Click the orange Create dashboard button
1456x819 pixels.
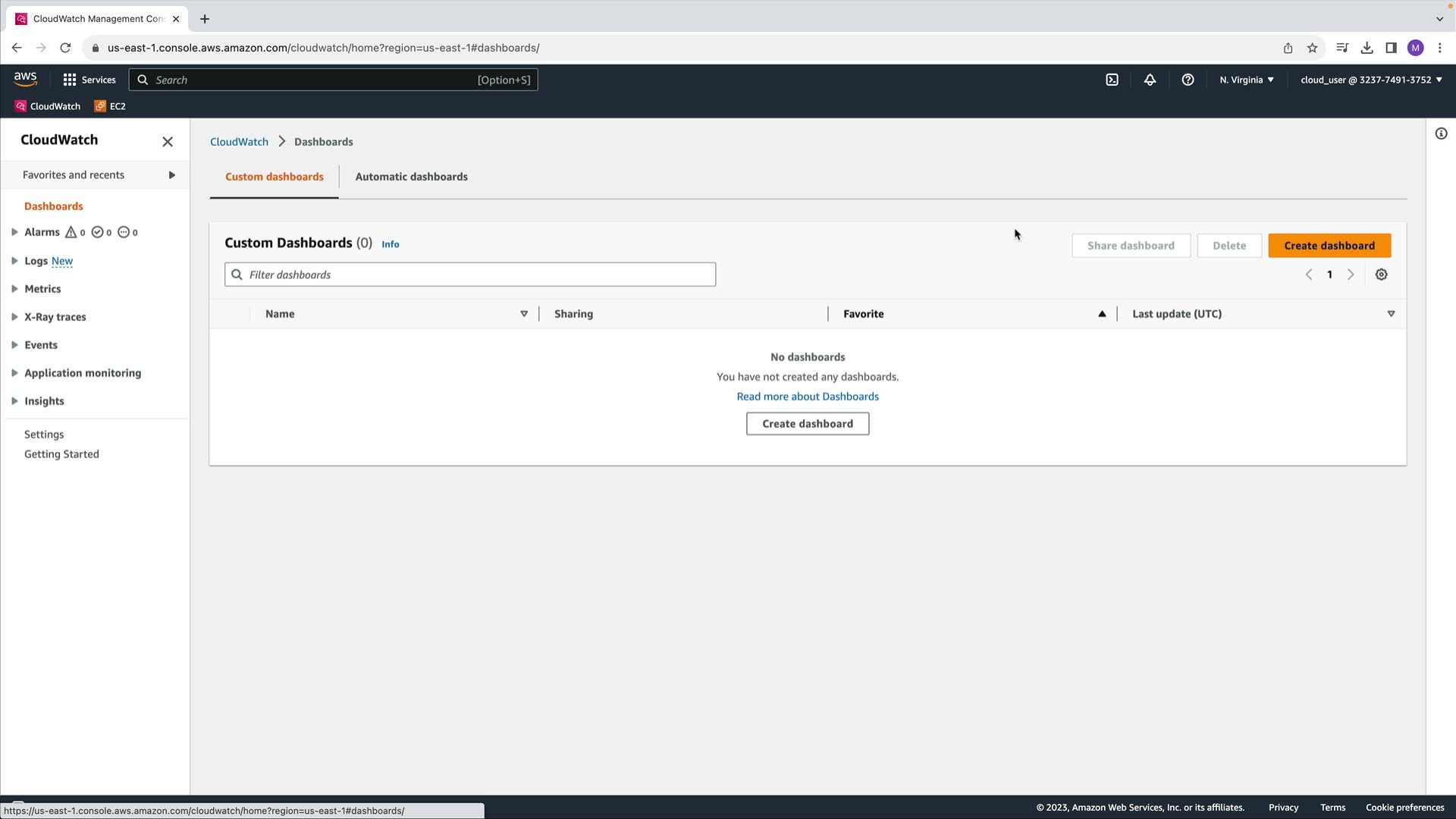point(1329,246)
